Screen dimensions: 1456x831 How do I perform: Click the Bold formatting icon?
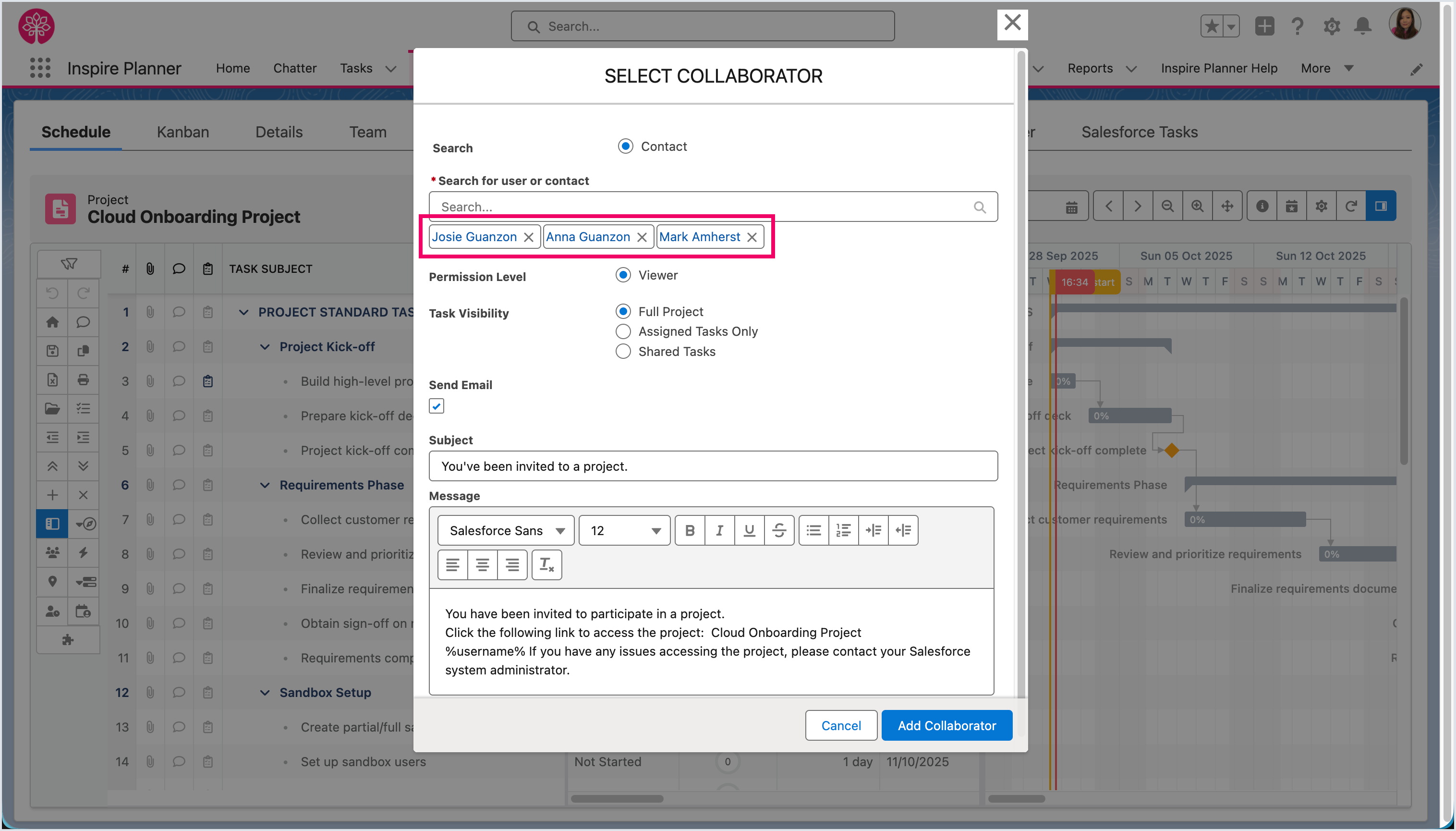click(x=690, y=531)
